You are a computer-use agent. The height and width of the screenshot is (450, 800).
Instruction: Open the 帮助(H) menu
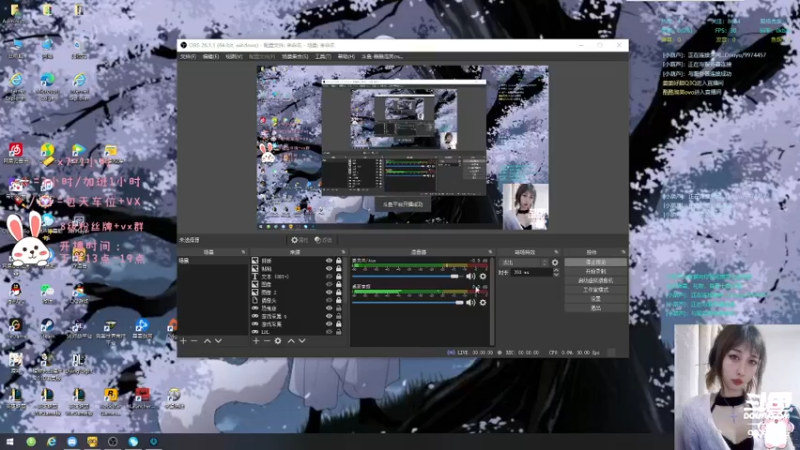346,57
